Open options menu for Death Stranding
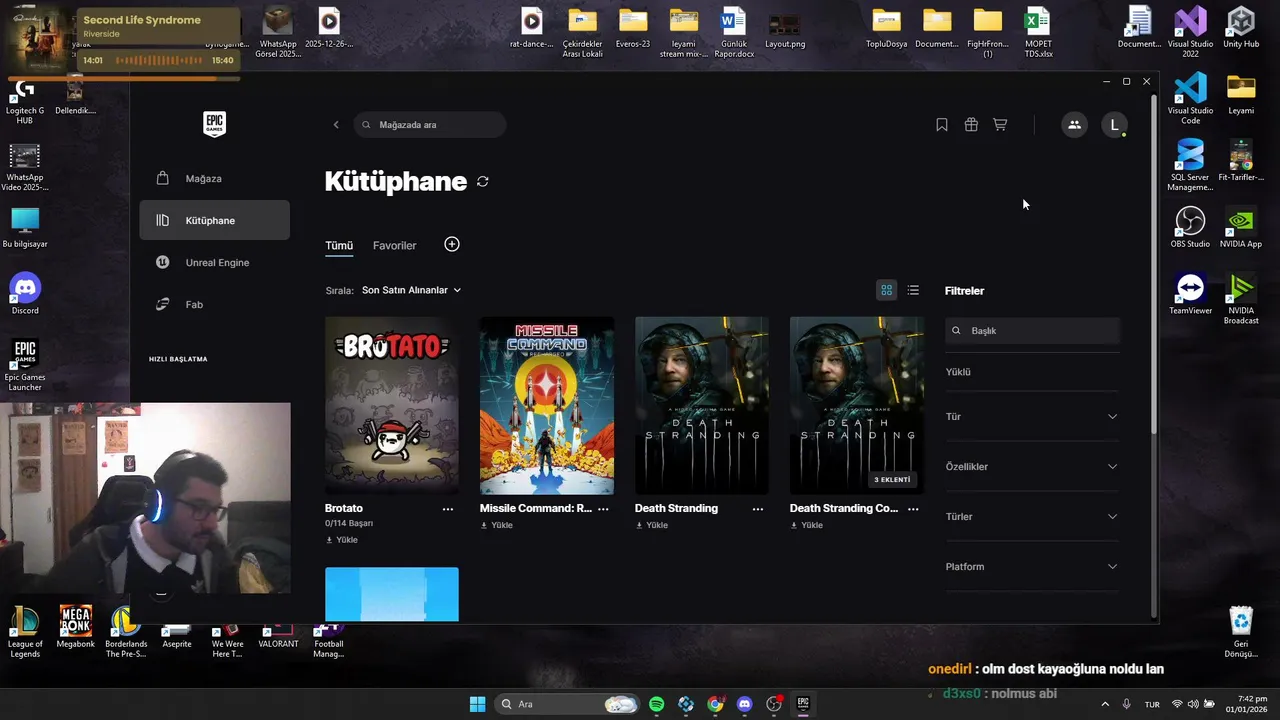The image size is (1280, 720). [758, 509]
